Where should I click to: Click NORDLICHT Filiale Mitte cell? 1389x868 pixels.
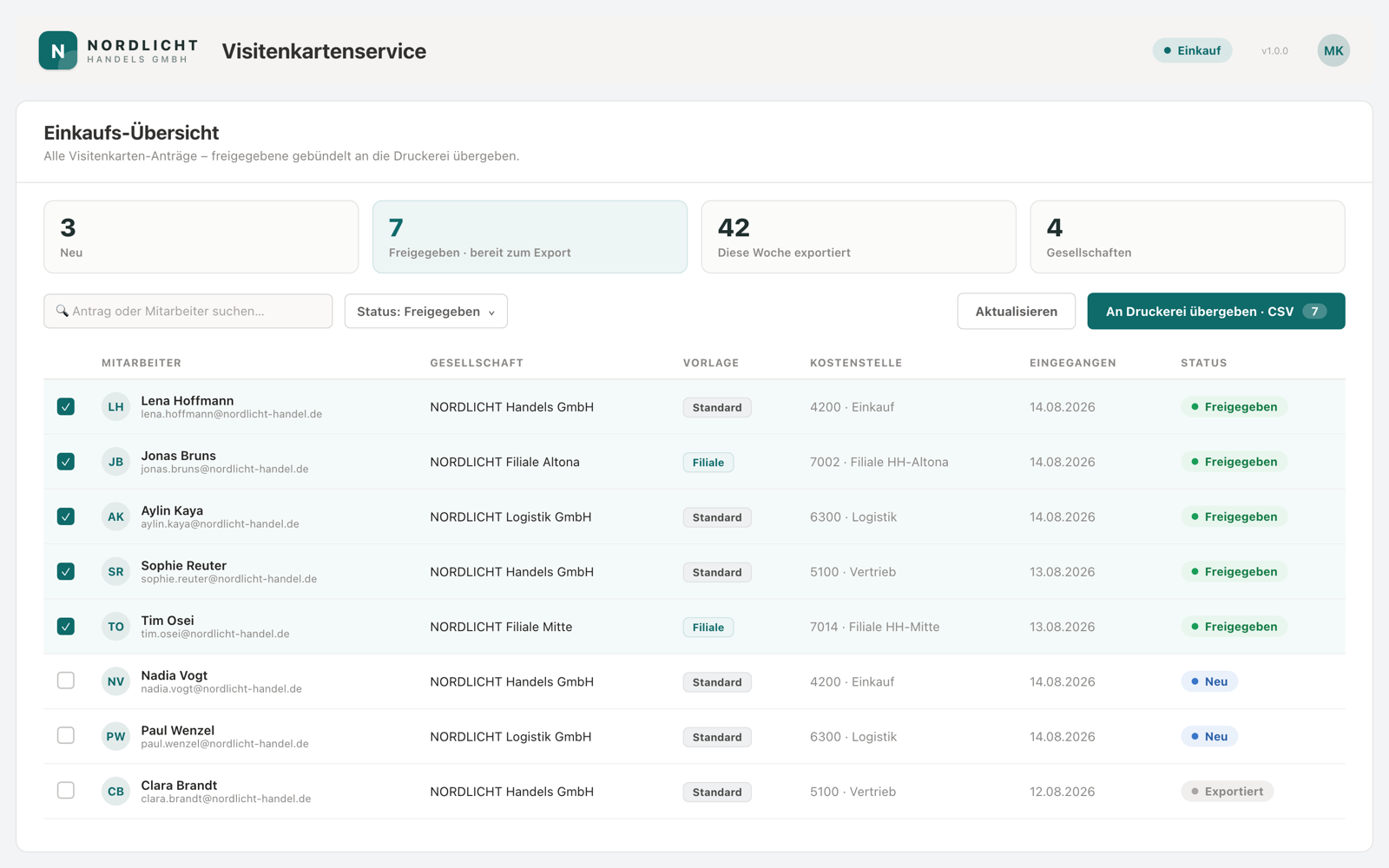[501, 627]
